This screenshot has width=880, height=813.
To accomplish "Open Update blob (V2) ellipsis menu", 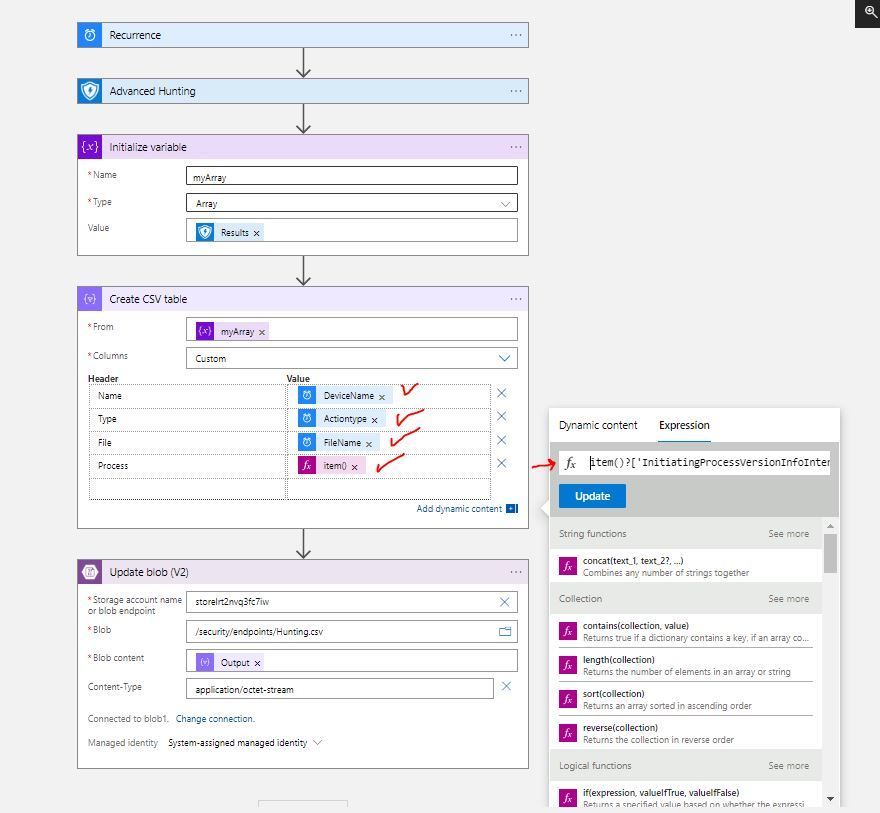I will 516,572.
